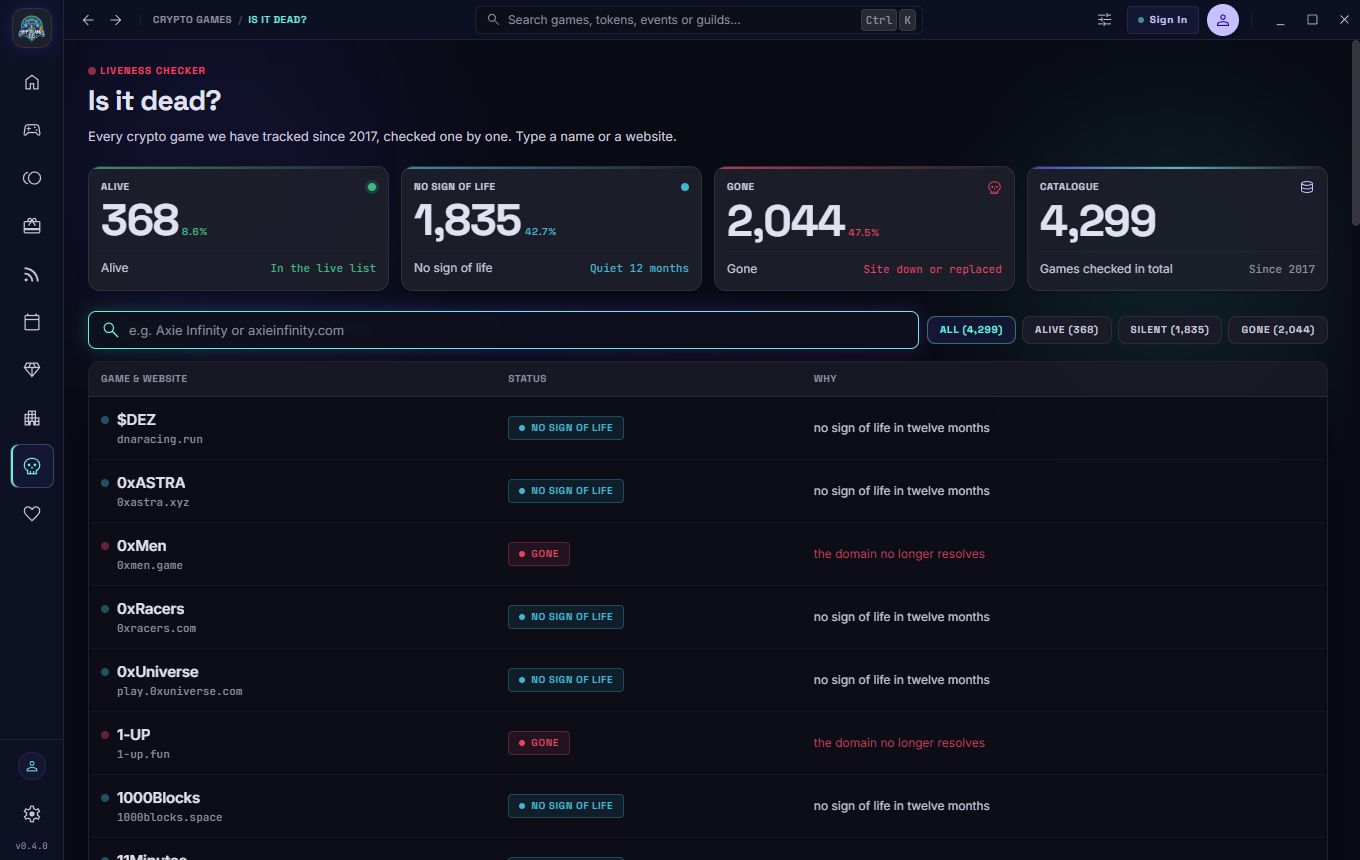The height and width of the screenshot is (860, 1360).
Task: Click the Alive 368 stat card
Action: (238, 229)
